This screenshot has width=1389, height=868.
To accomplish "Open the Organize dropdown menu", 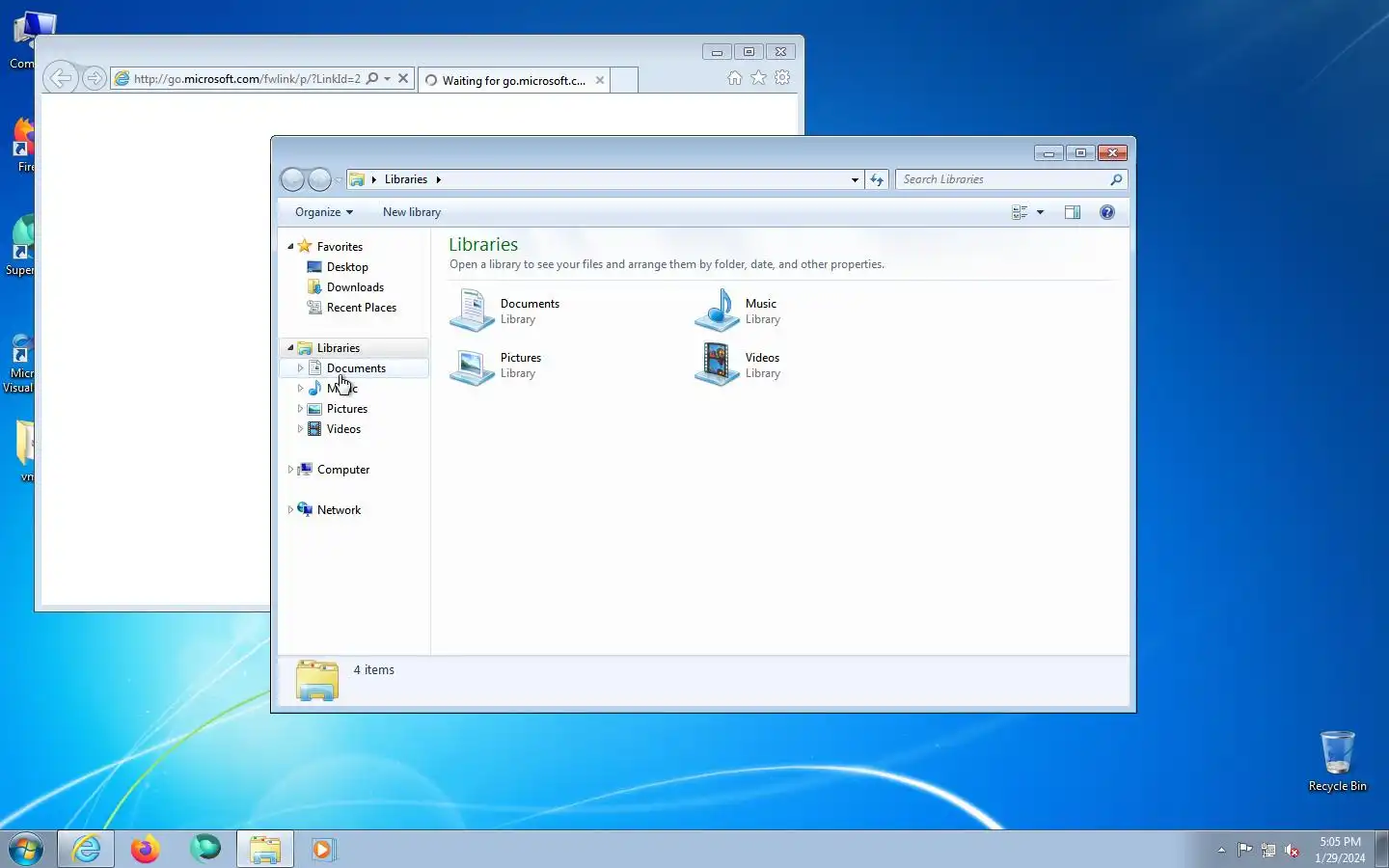I will [x=324, y=212].
